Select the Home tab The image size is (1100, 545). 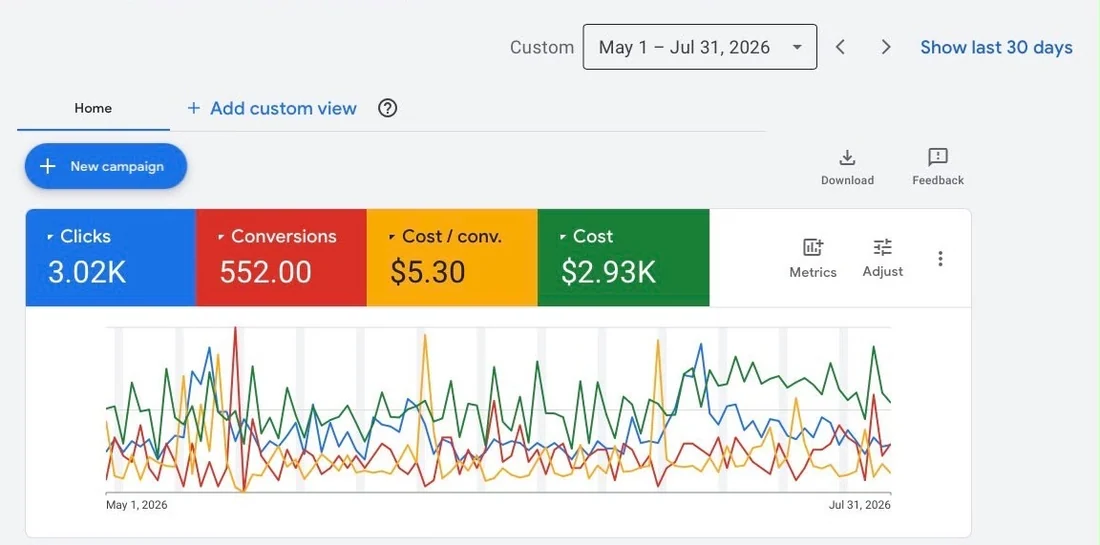(x=93, y=108)
